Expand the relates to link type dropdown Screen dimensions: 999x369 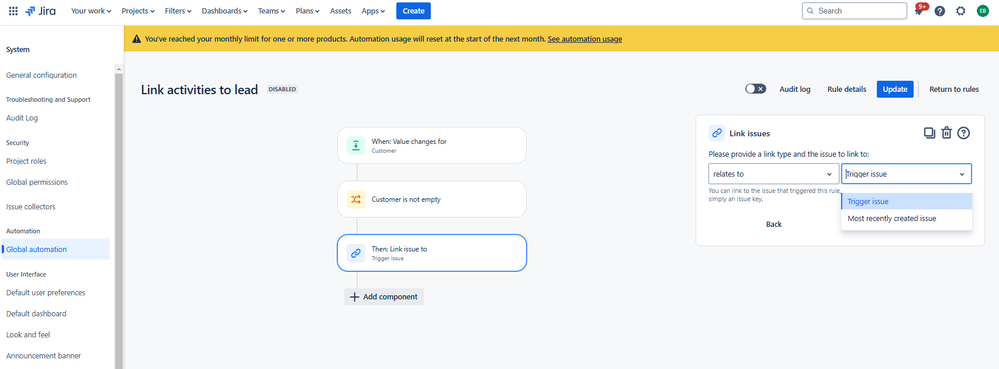tap(773, 174)
